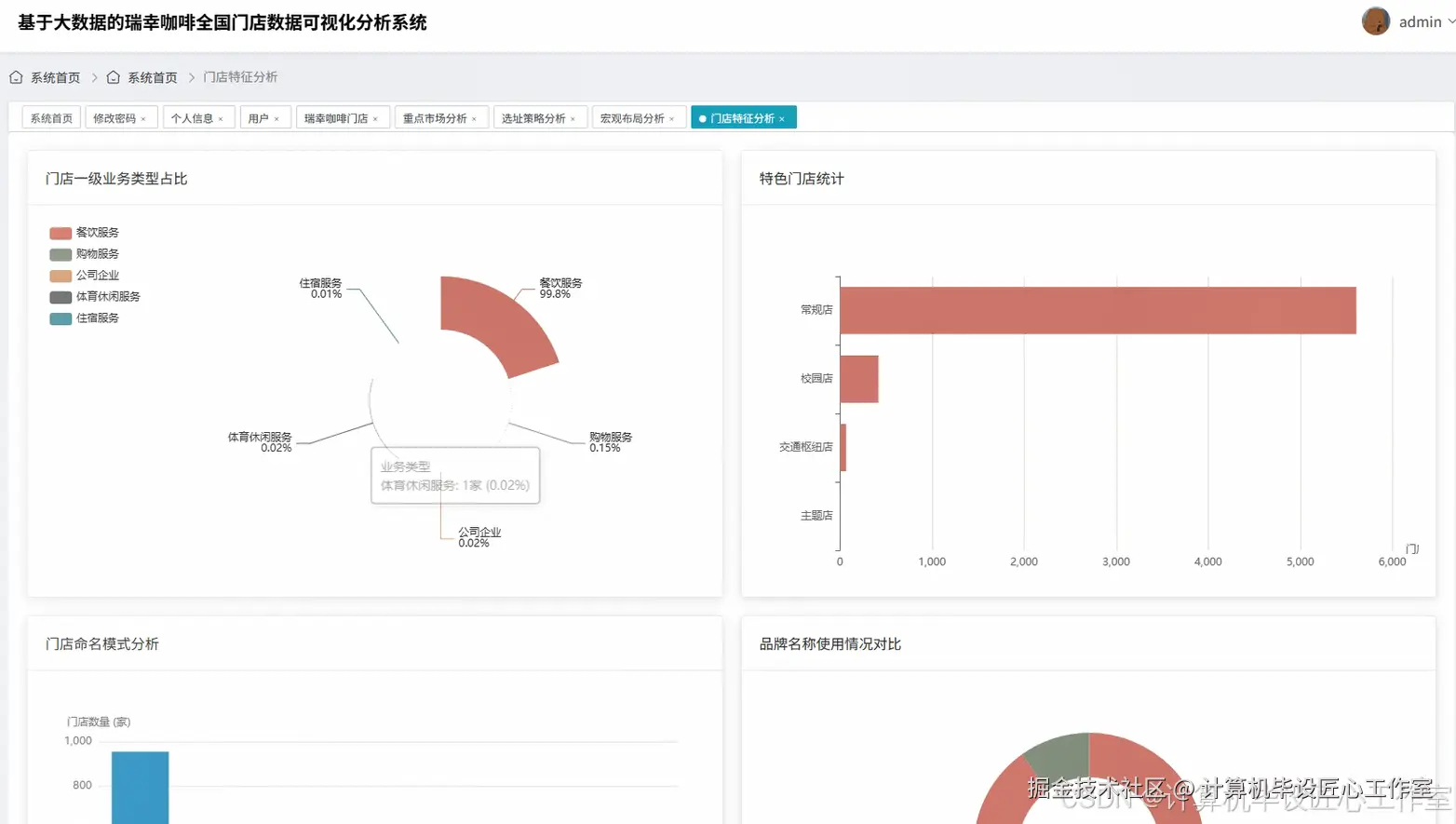Close the 个人信息 tab via its x
Screen dimensions: 1456x824
(x=221, y=119)
